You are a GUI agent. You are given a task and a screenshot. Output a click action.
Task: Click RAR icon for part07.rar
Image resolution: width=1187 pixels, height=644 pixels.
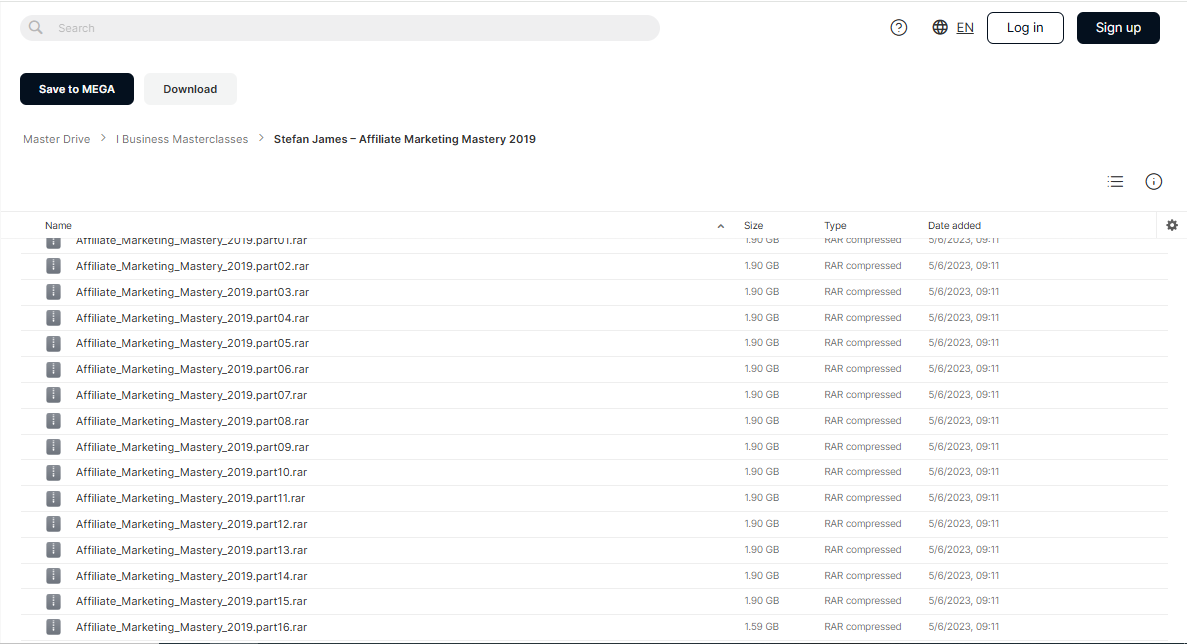point(53,395)
